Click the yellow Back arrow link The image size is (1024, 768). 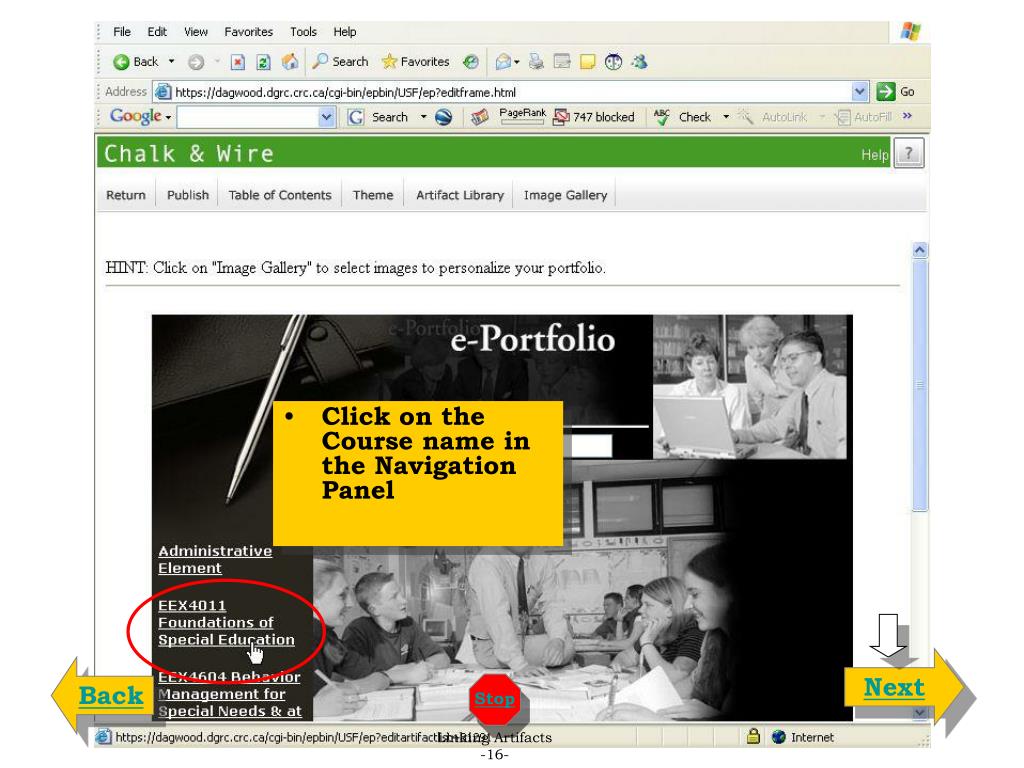pyautogui.click(x=110, y=696)
